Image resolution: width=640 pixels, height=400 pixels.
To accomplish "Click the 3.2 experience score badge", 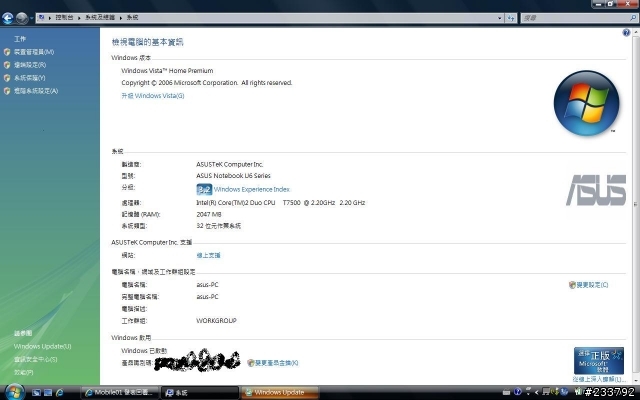I will pos(204,189).
